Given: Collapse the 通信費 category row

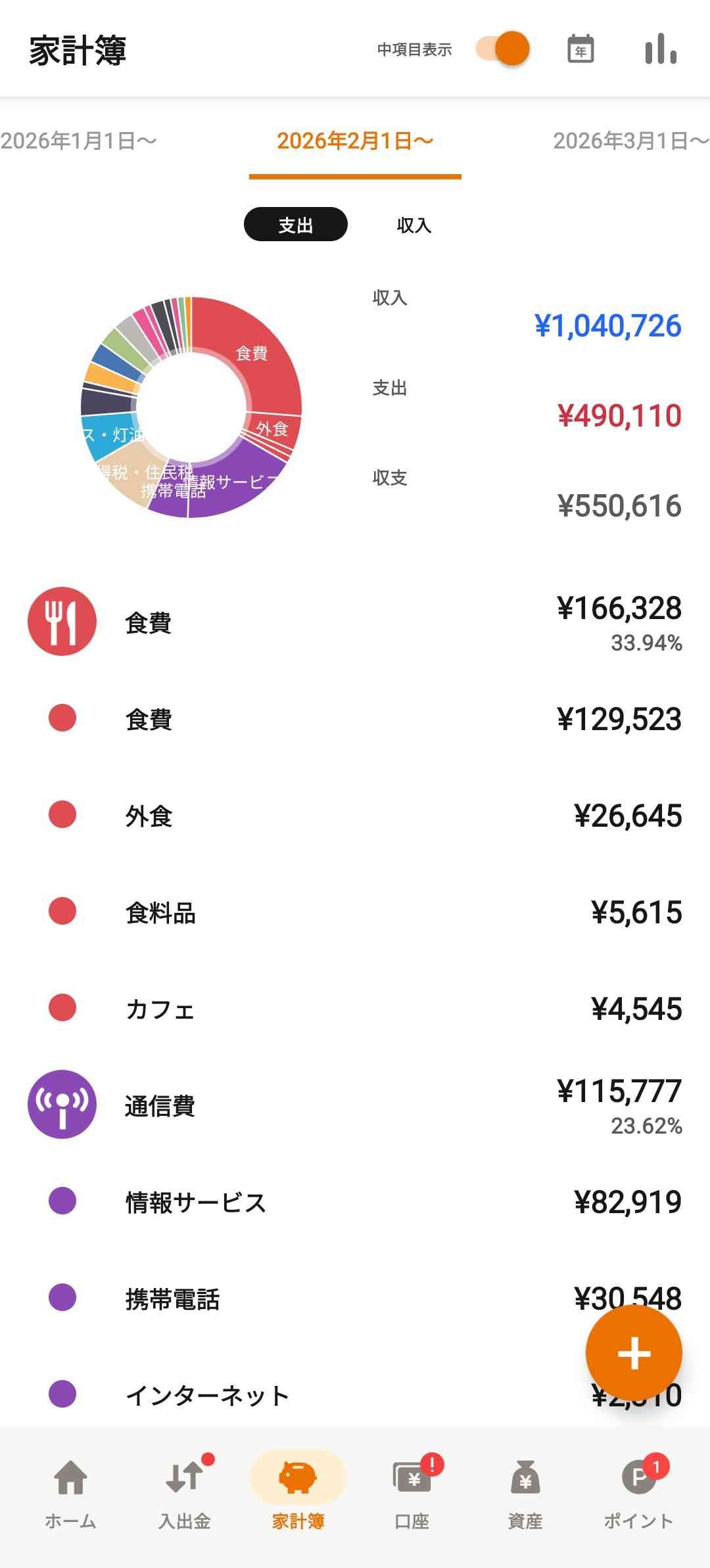Looking at the screenshot, I should click(x=355, y=1105).
